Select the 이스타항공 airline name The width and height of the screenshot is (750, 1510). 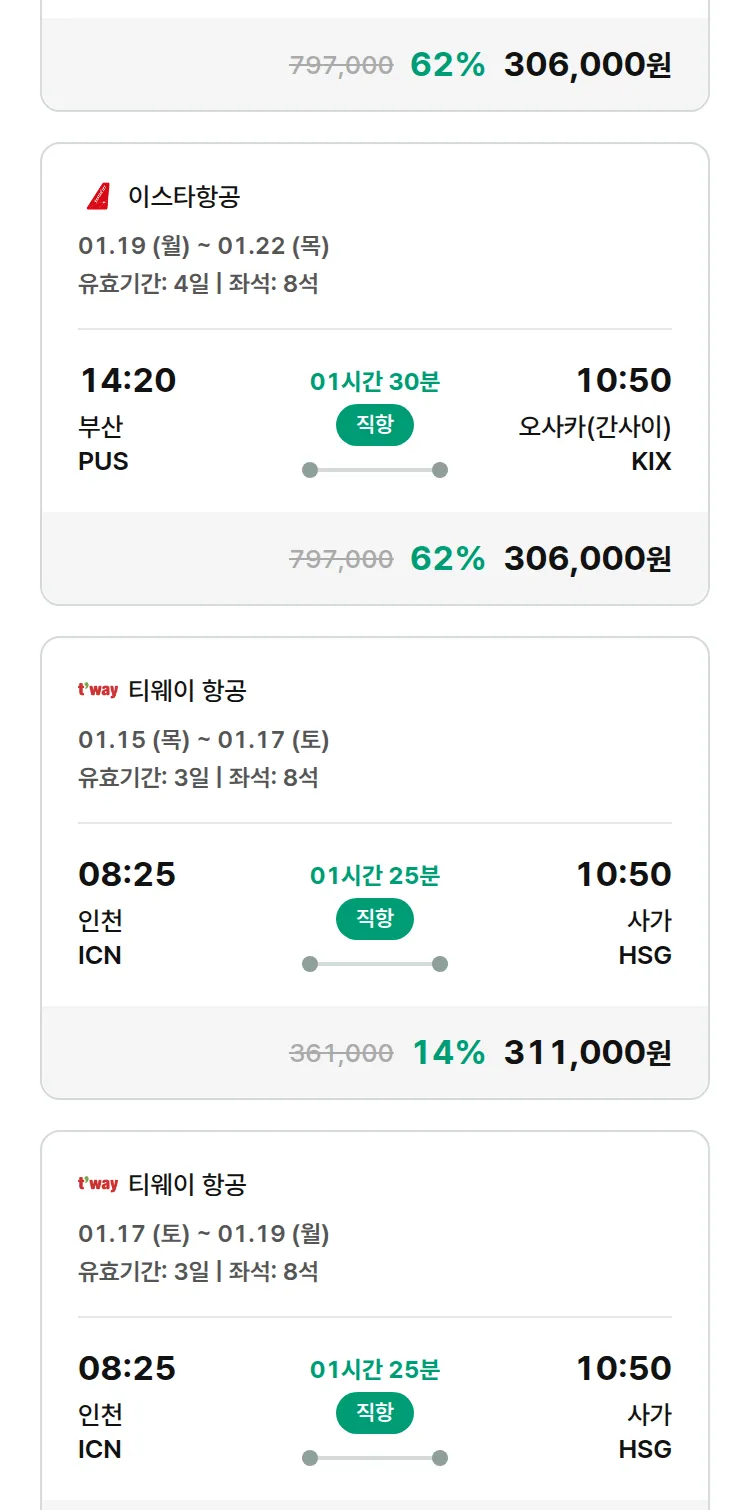point(184,196)
